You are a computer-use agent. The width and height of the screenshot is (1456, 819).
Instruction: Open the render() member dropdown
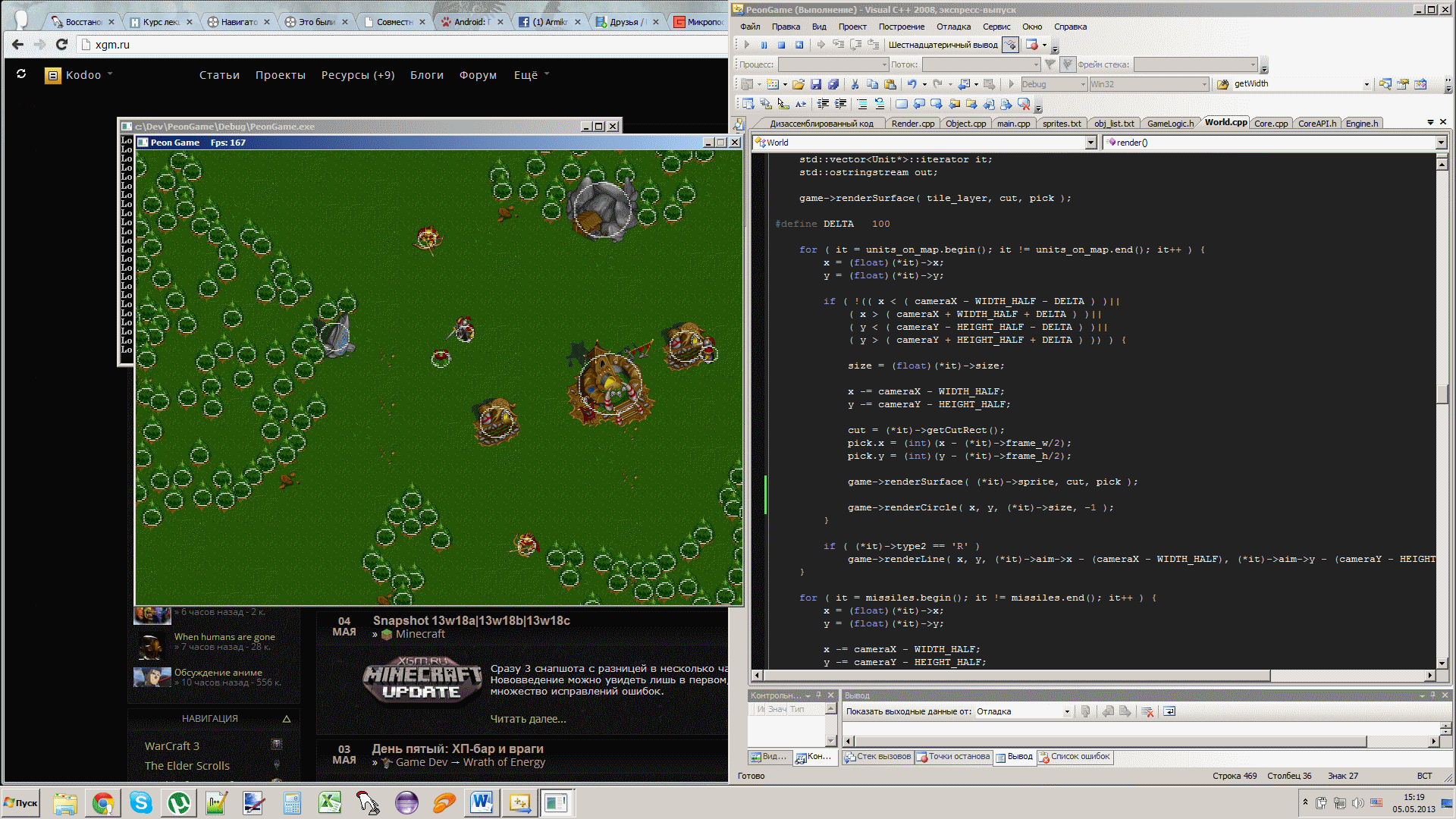[x=1441, y=143]
